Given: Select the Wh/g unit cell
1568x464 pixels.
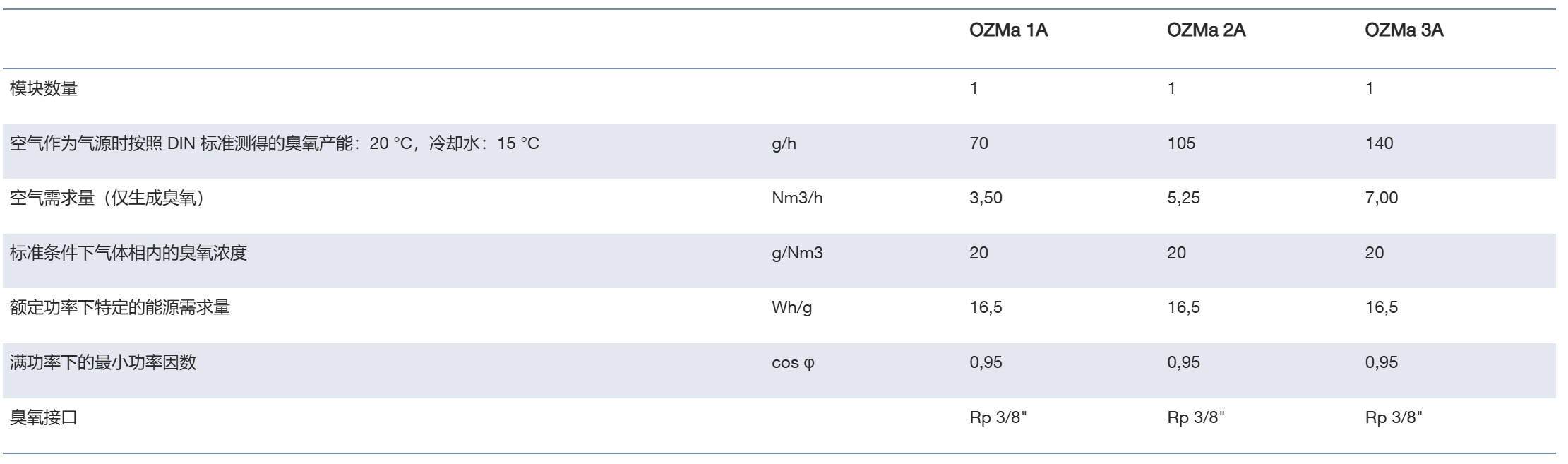Looking at the screenshot, I should (x=791, y=308).
